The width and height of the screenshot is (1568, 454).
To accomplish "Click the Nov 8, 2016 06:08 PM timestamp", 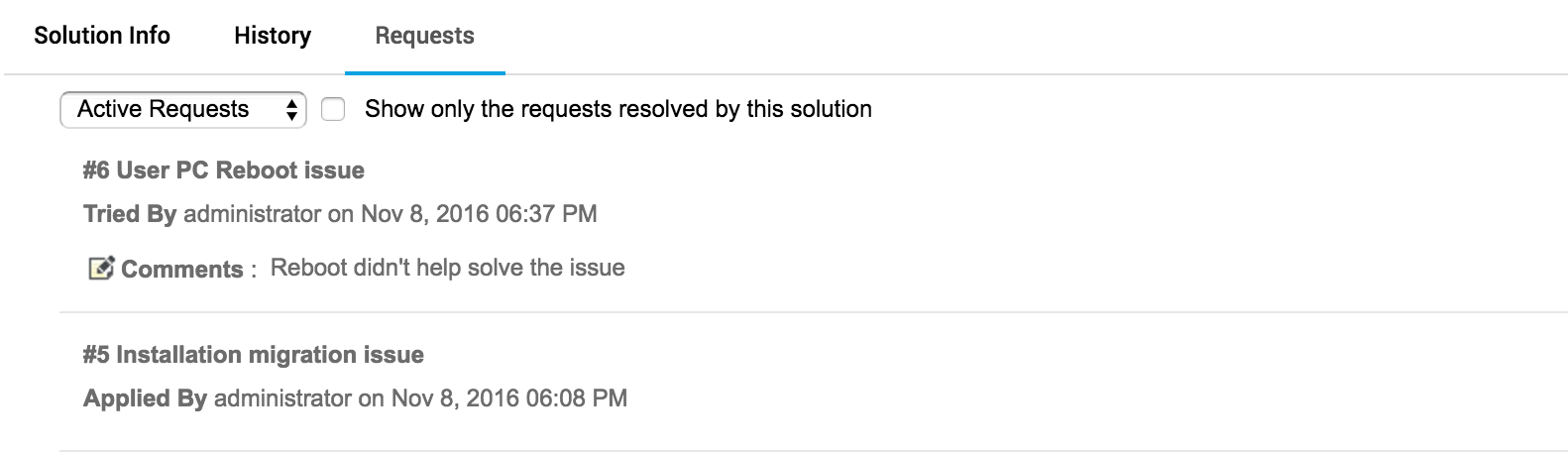I will 509,398.
